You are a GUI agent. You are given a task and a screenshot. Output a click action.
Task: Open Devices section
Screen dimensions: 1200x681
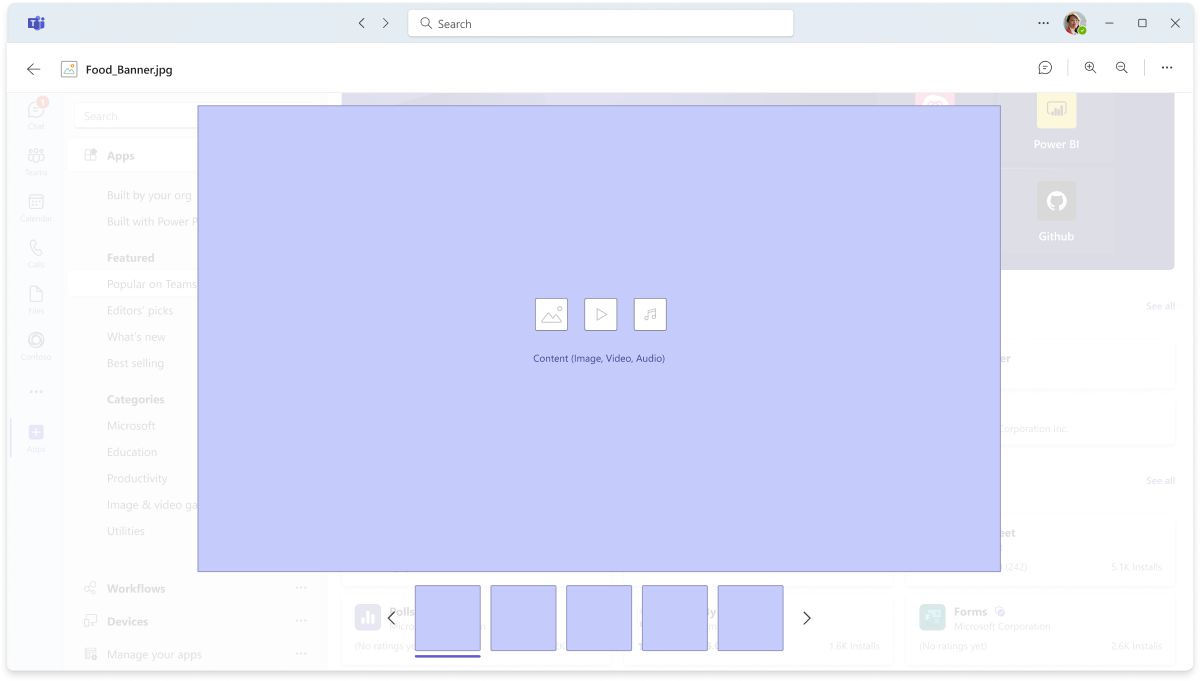tap(127, 622)
